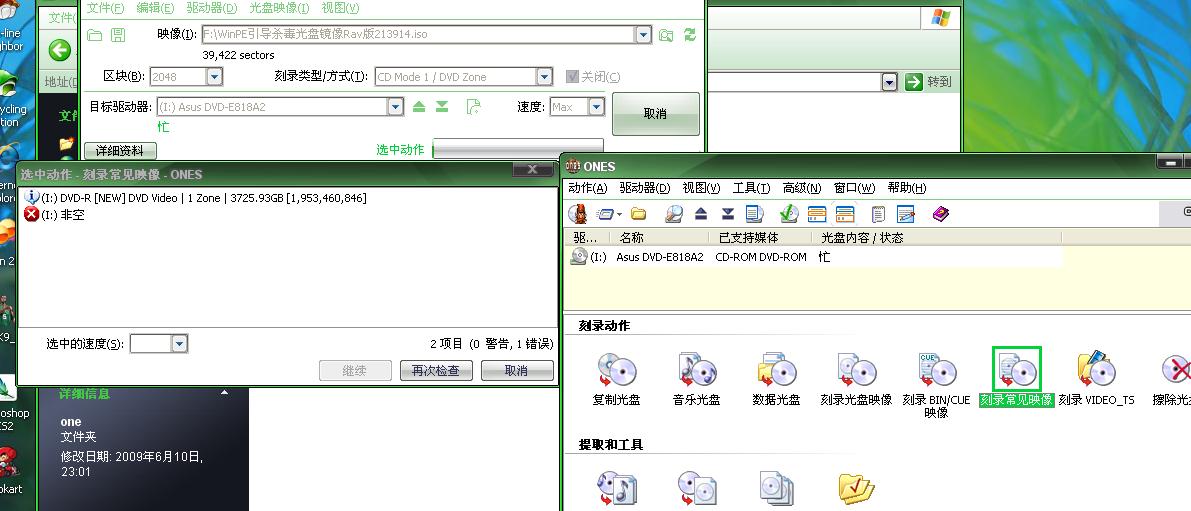
Task: Select the 刻录 BIN/CUE 映像 action
Action: click(936, 384)
